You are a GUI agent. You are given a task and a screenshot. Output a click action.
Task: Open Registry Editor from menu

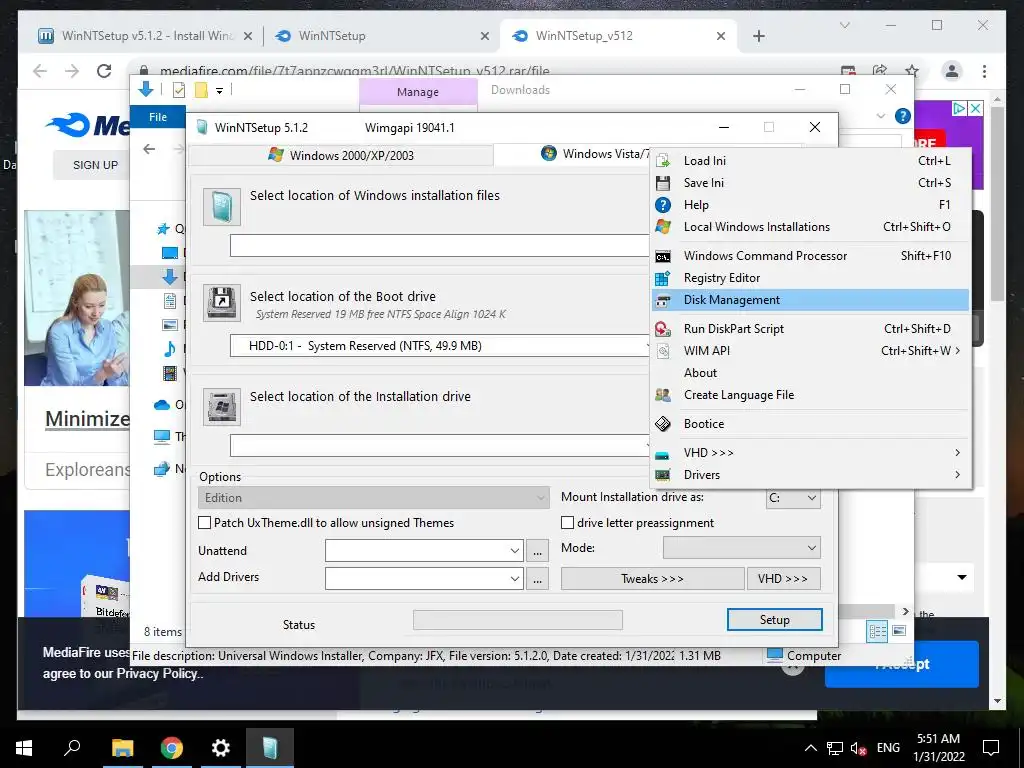click(x=810, y=278)
